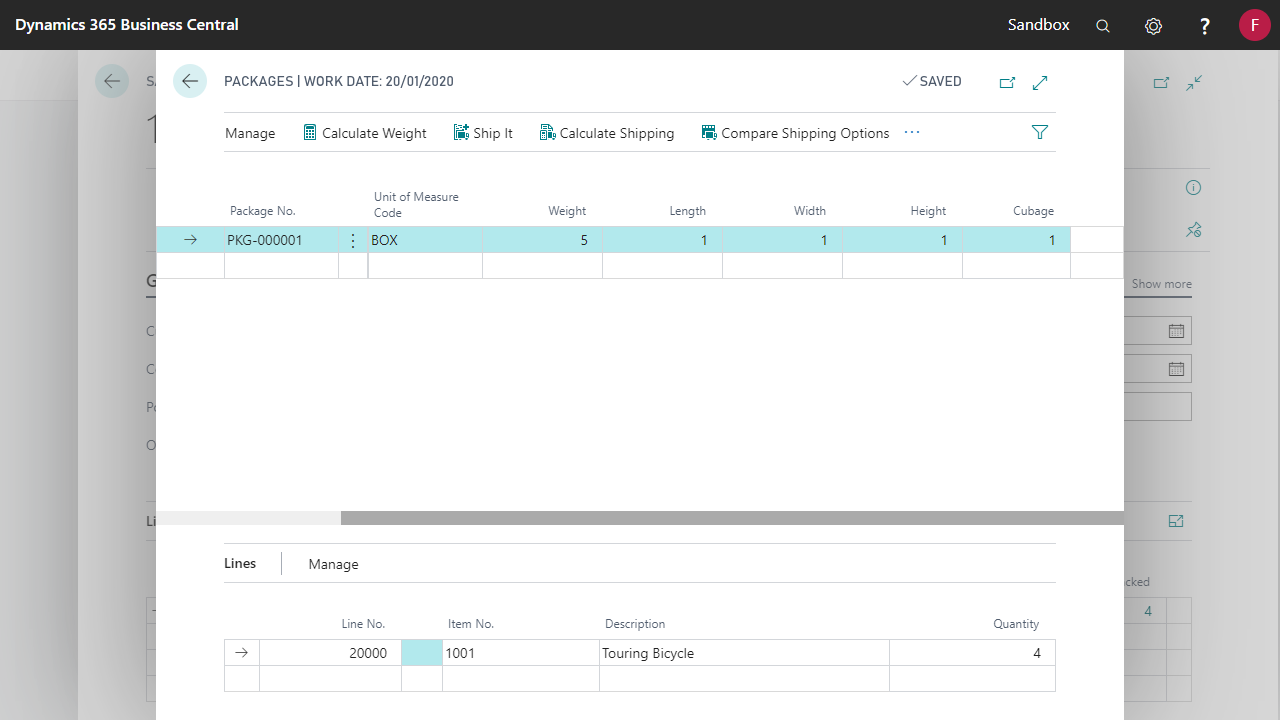This screenshot has width=1280, height=720.
Task: Select the Lines tab label
Action: (x=240, y=563)
